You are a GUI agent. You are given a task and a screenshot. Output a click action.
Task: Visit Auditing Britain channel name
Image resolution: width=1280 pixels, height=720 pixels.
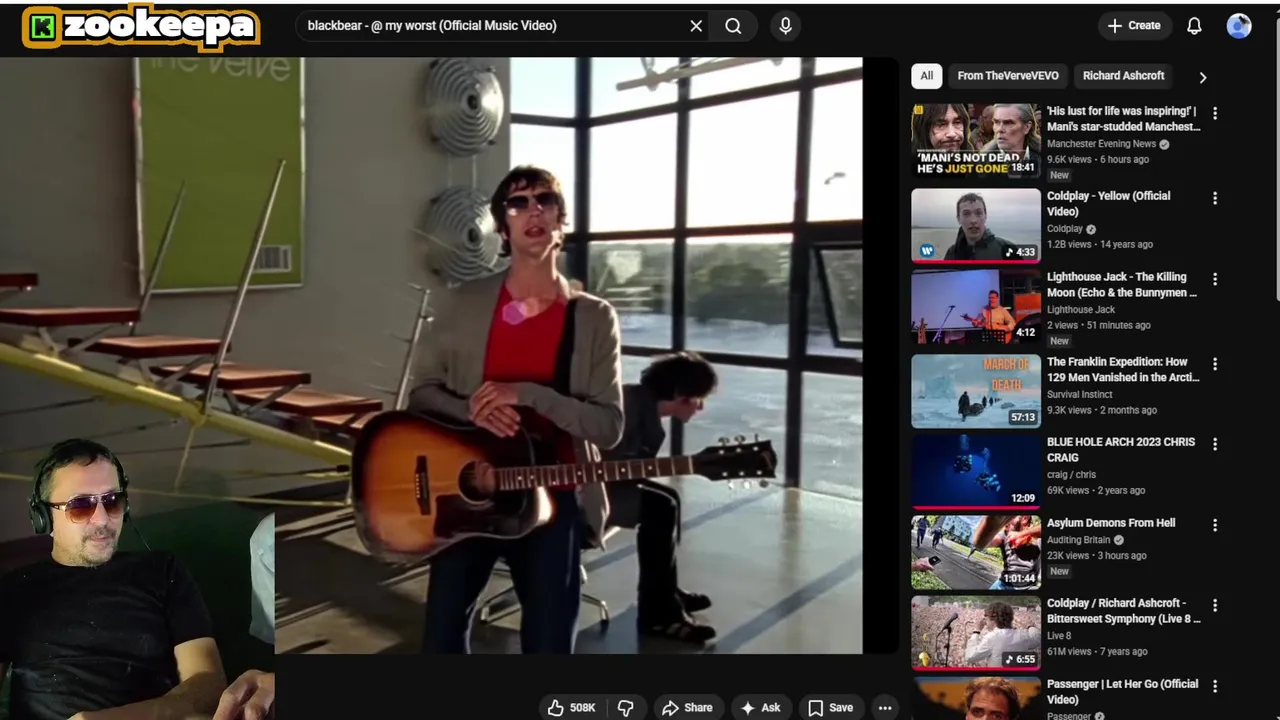click(1080, 540)
